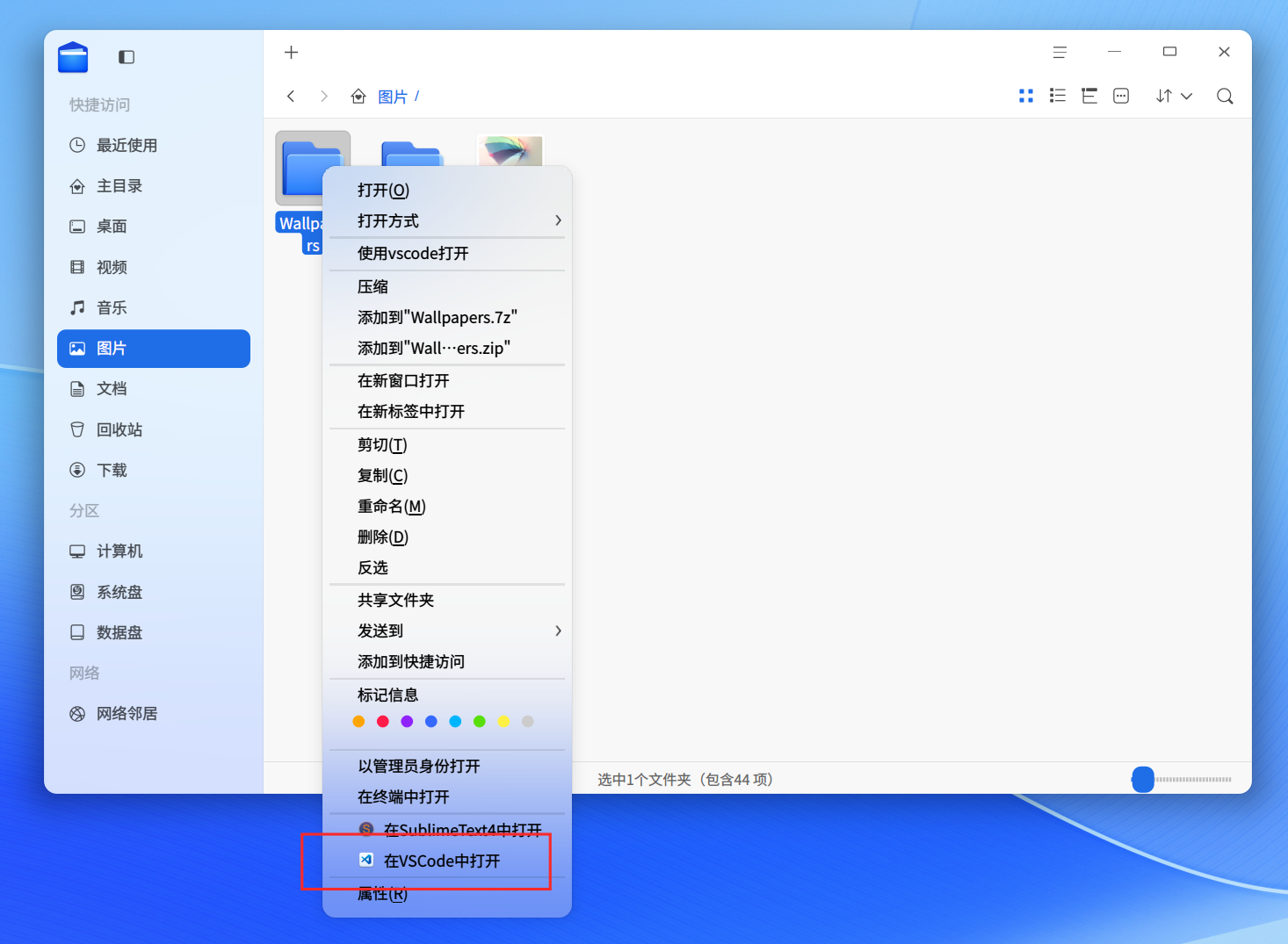Expand the 打开方式 submenu

(x=447, y=221)
